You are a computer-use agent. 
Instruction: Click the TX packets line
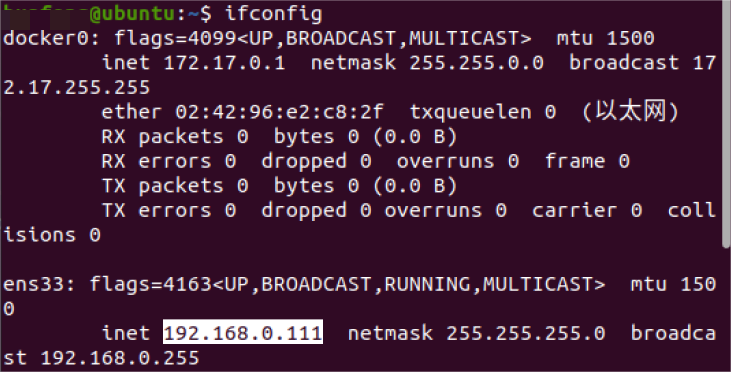tap(279, 186)
